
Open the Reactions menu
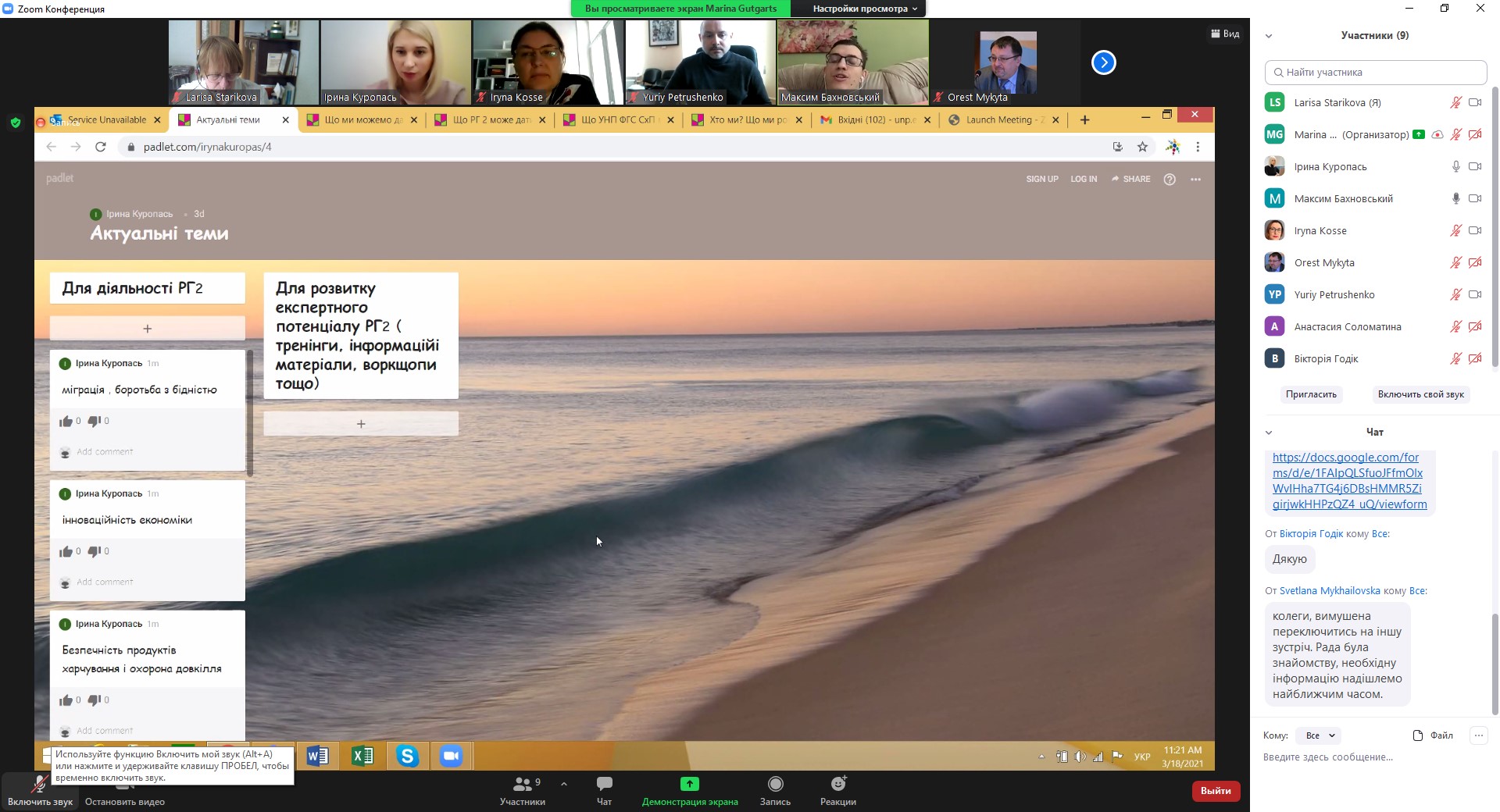click(838, 790)
